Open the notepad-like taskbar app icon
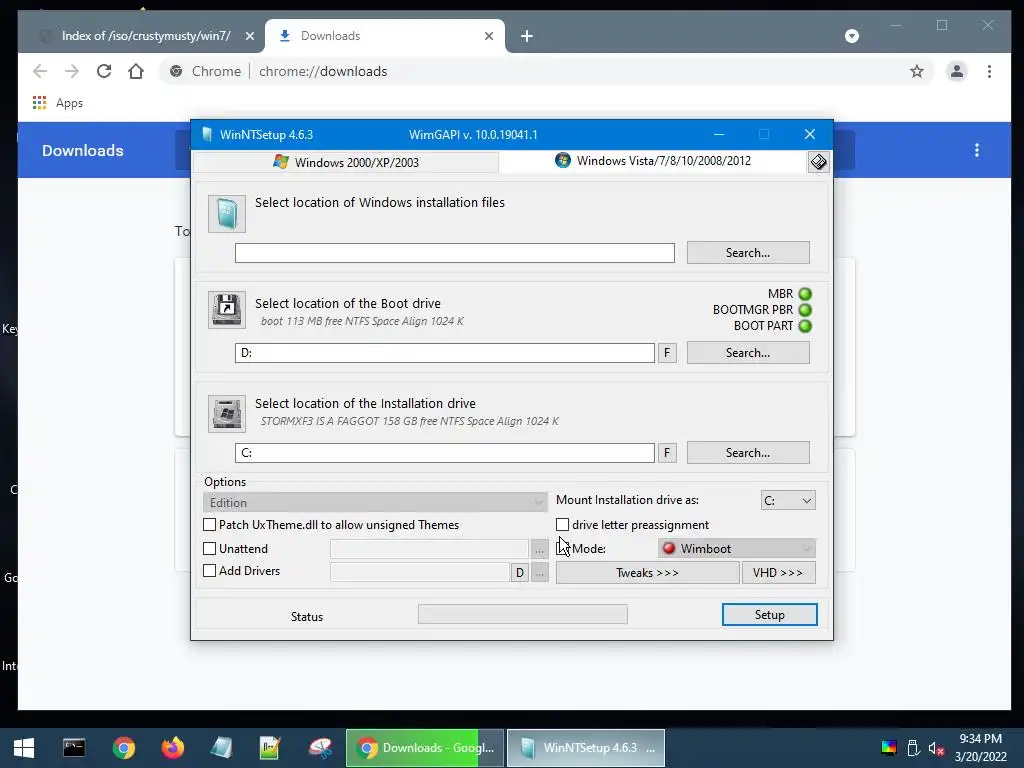 pyautogui.click(x=221, y=748)
